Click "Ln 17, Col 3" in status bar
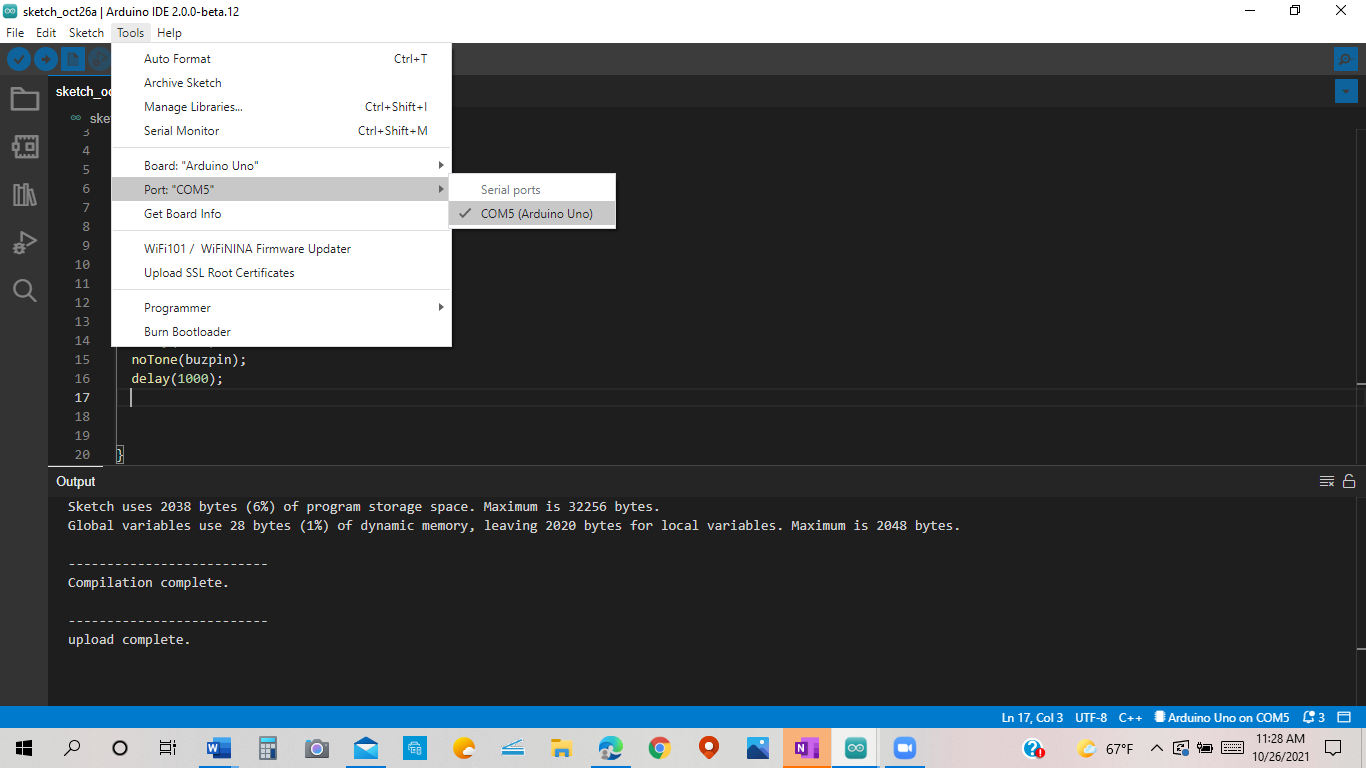The height and width of the screenshot is (768, 1366). pyautogui.click(x=1031, y=717)
